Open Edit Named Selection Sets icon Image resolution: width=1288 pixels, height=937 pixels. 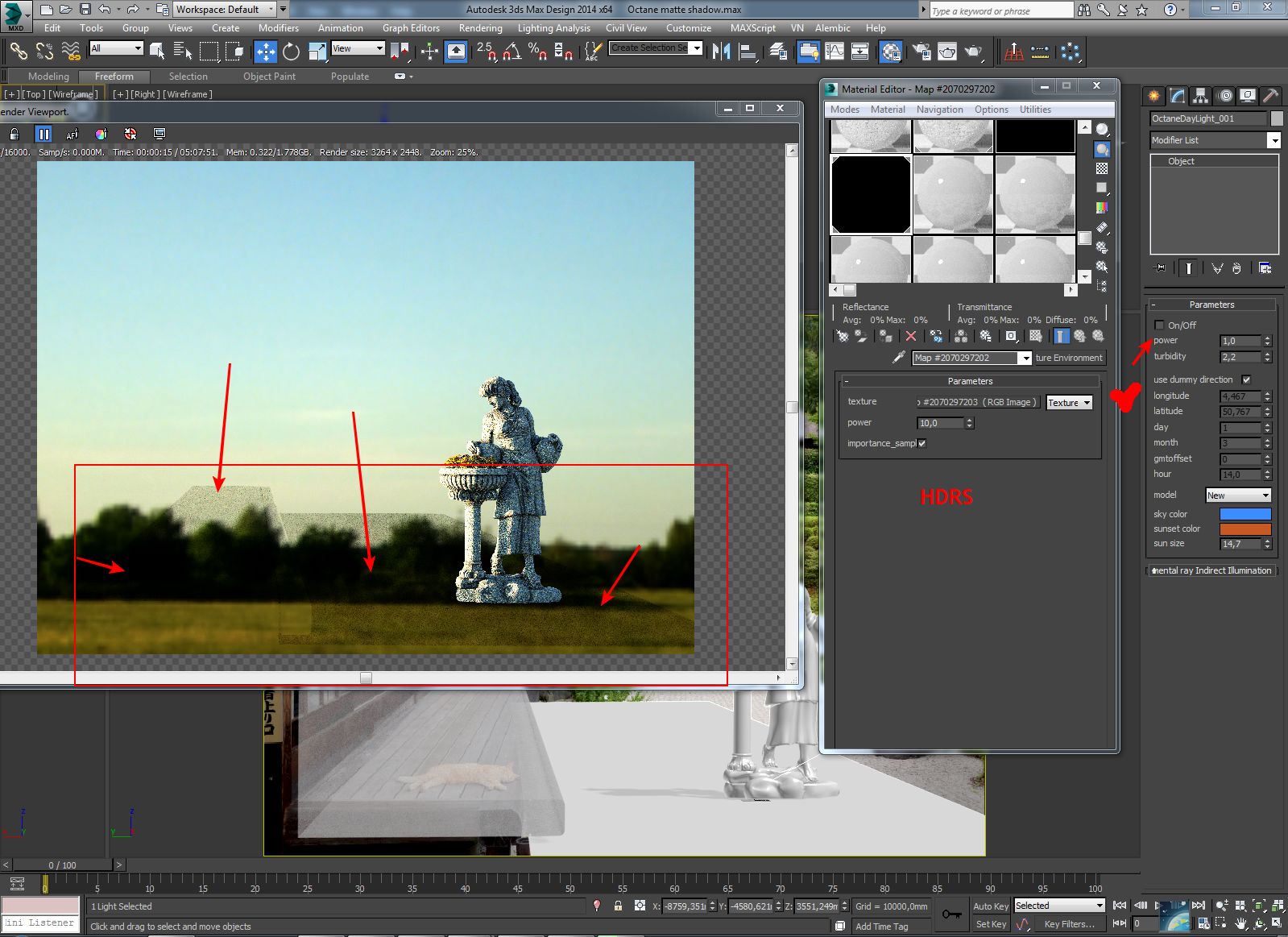[592, 52]
